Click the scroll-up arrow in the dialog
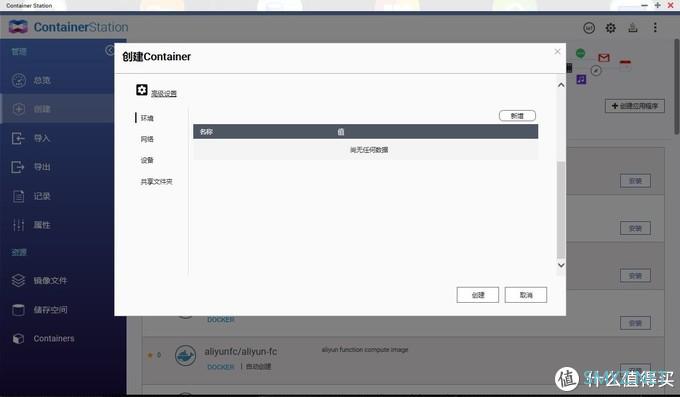Viewport: 680px width, 397px height. coord(561,85)
